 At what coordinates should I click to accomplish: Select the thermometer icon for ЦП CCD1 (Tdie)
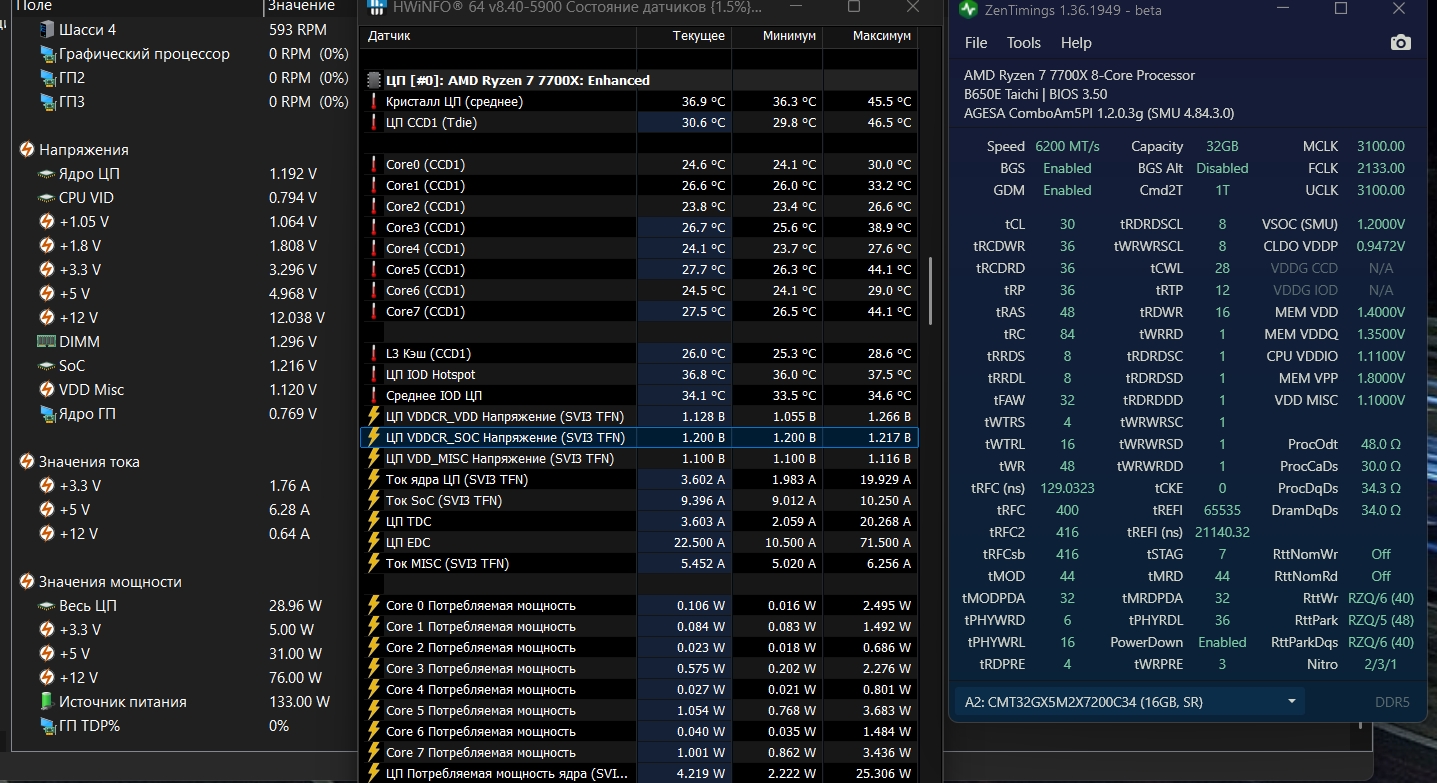pos(374,122)
